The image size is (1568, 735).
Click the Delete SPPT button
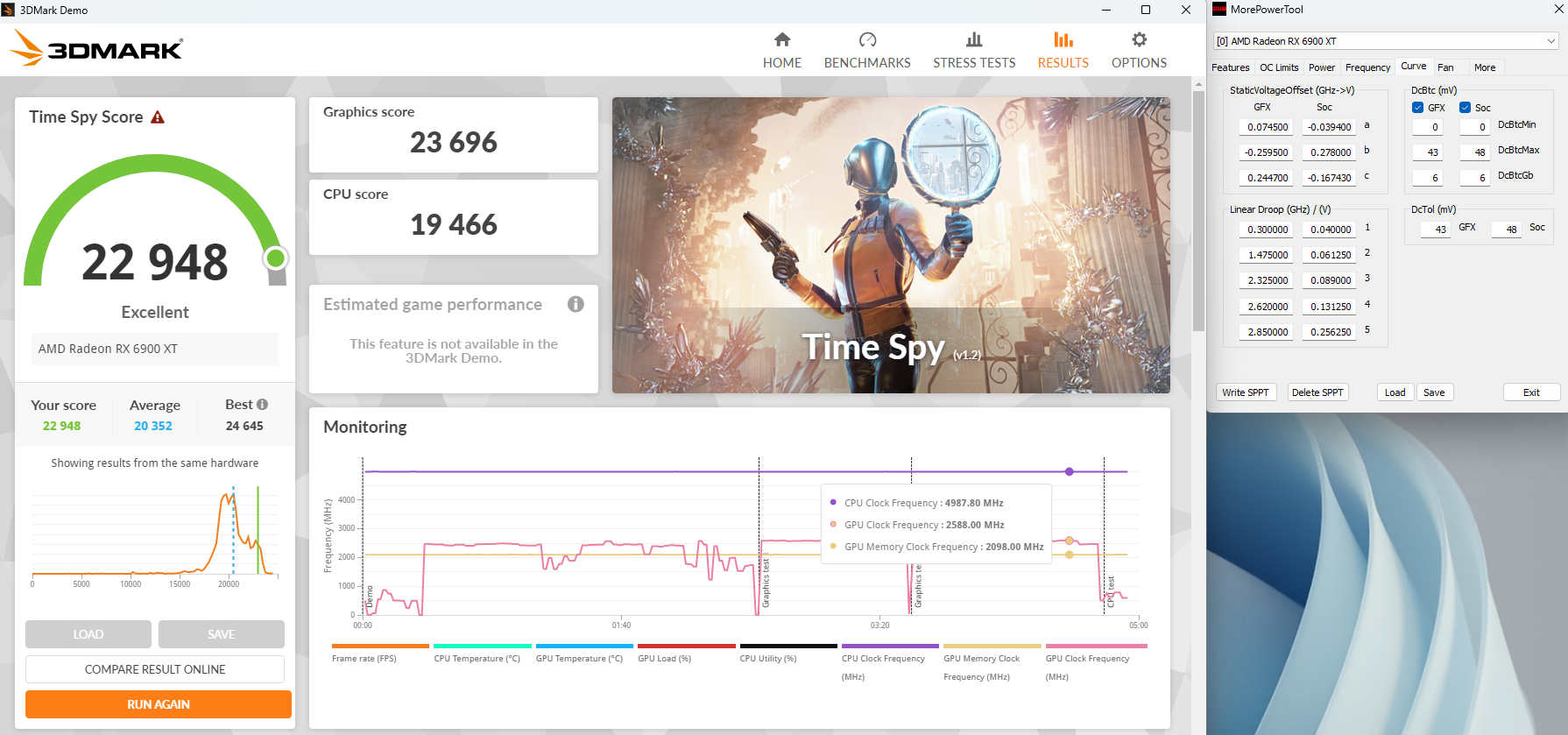(1317, 392)
